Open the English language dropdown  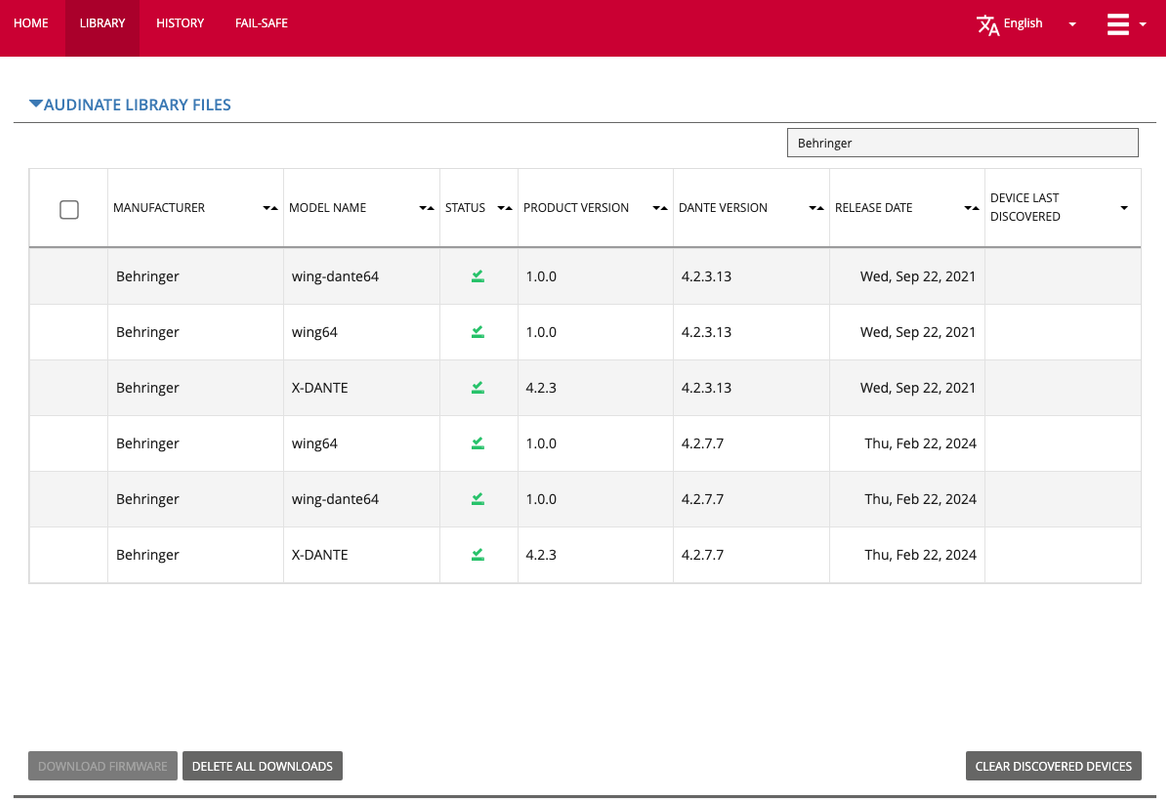click(1041, 24)
